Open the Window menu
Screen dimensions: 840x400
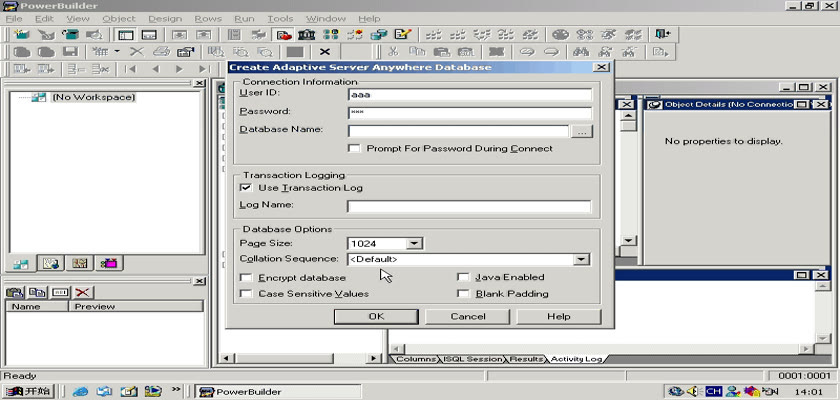[x=326, y=18]
